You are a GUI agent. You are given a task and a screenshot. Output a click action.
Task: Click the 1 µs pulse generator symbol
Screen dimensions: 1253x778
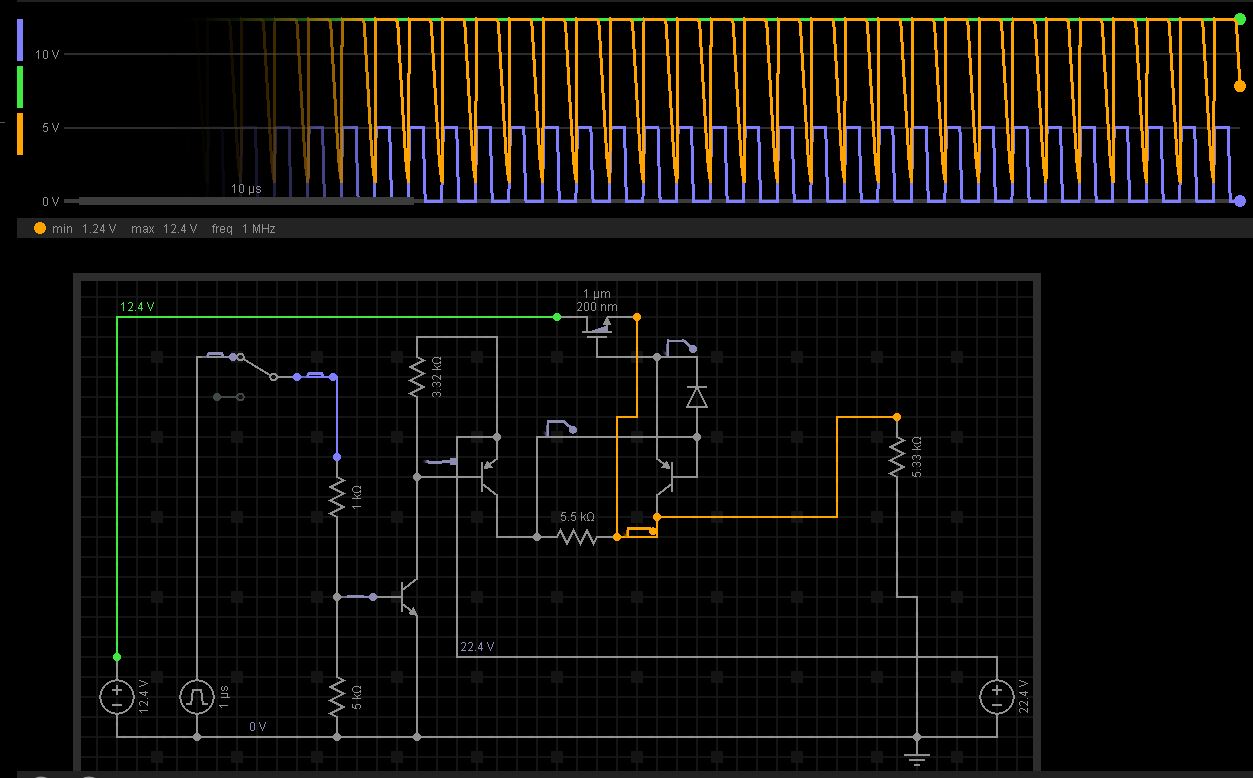point(197,695)
